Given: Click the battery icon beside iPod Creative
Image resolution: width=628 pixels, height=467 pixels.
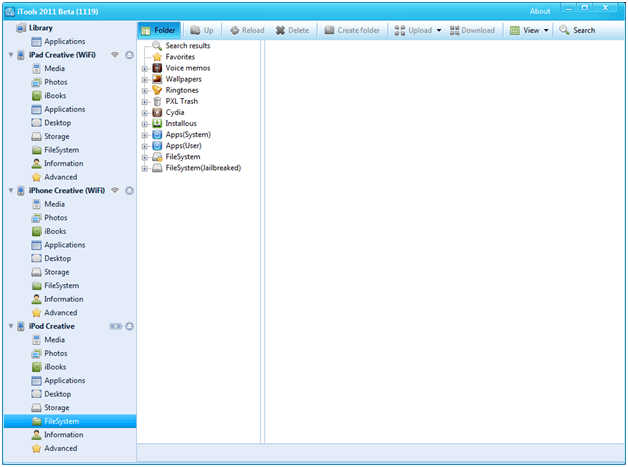Looking at the screenshot, I should coord(116,326).
